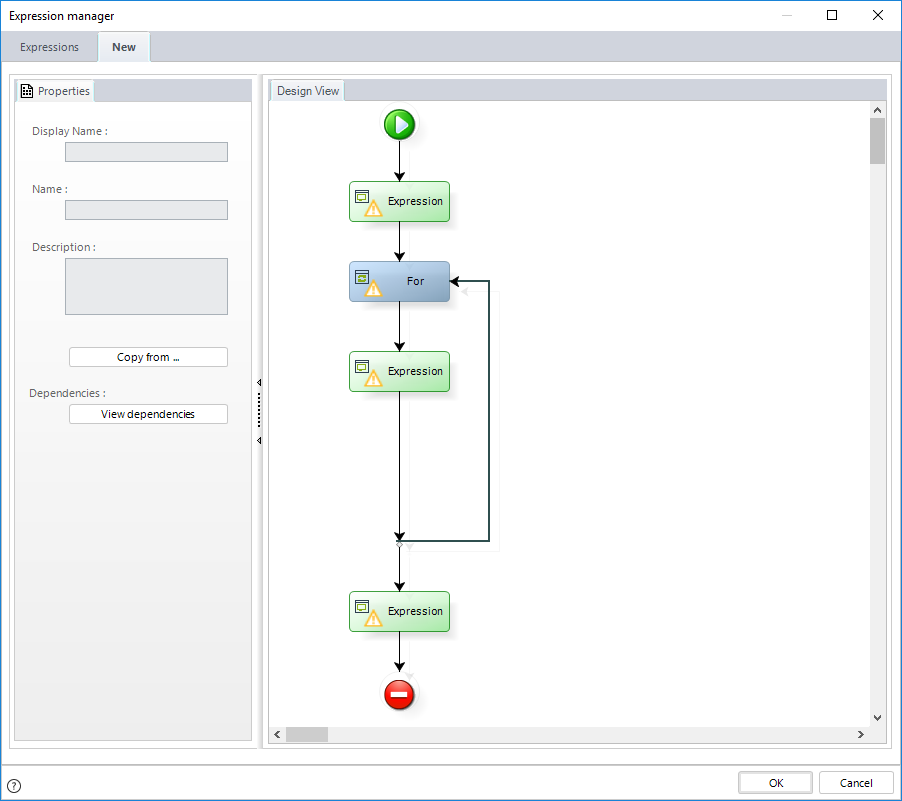902x801 pixels.
Task: Click the Cancel button
Action: tap(856, 783)
